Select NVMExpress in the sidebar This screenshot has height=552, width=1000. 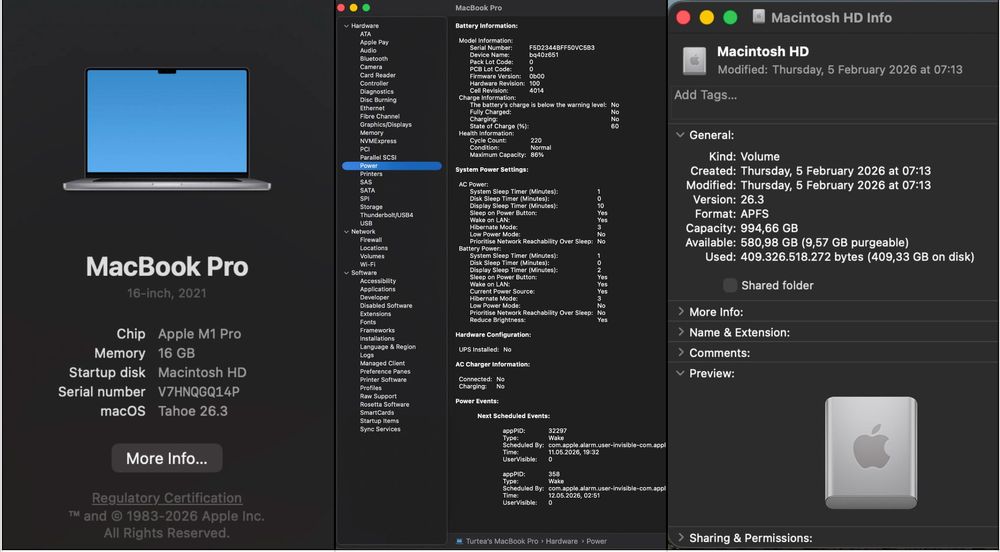click(378, 142)
